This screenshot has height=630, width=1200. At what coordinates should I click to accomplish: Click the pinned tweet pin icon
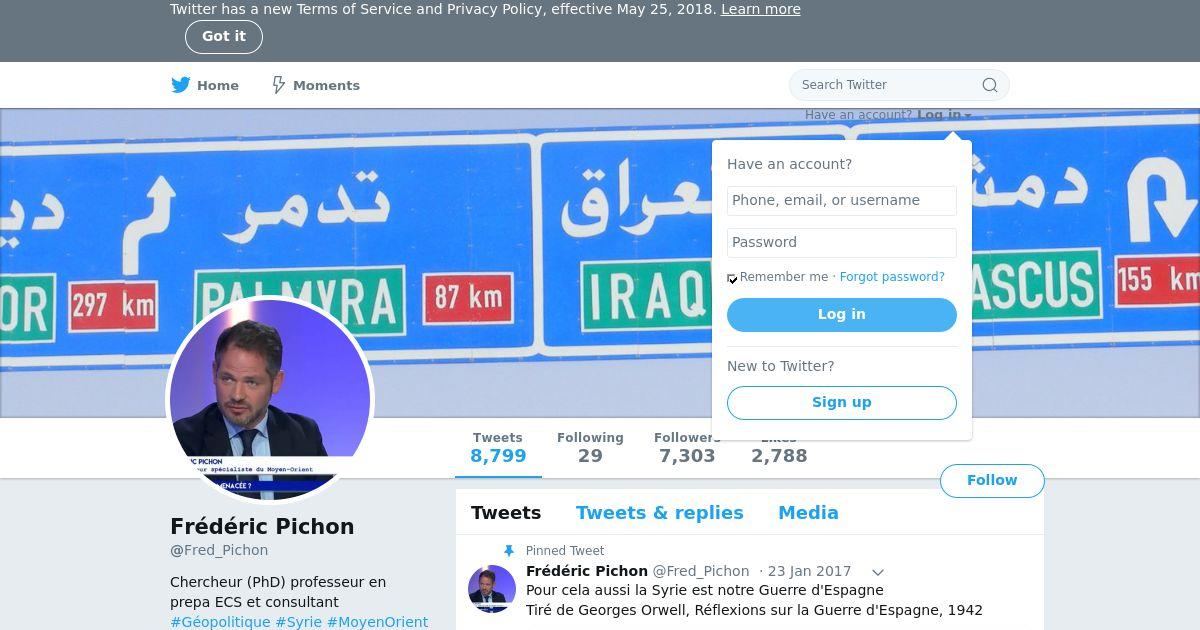point(509,551)
